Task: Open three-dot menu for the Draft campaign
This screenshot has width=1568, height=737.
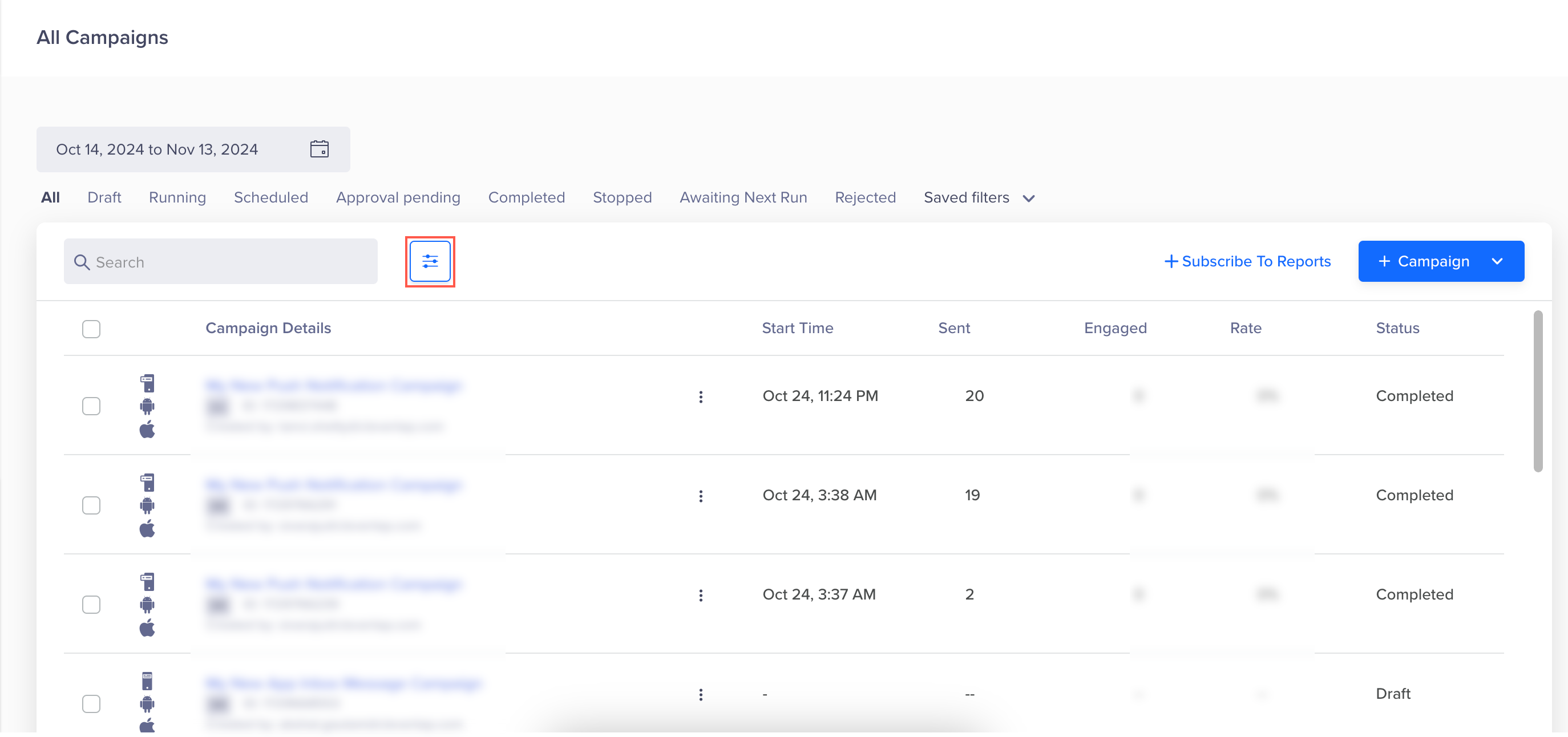Action: [x=701, y=694]
